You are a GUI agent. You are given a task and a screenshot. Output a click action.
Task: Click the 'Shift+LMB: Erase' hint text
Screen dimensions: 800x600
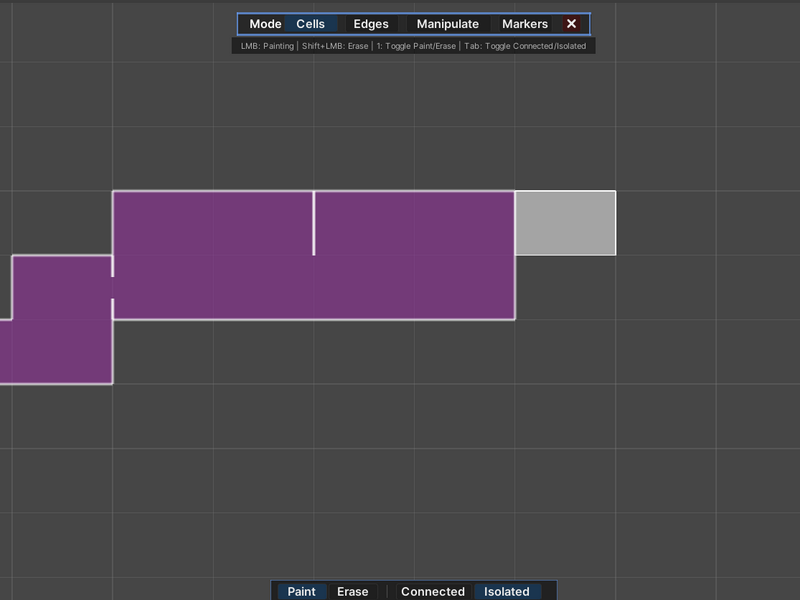(335, 46)
